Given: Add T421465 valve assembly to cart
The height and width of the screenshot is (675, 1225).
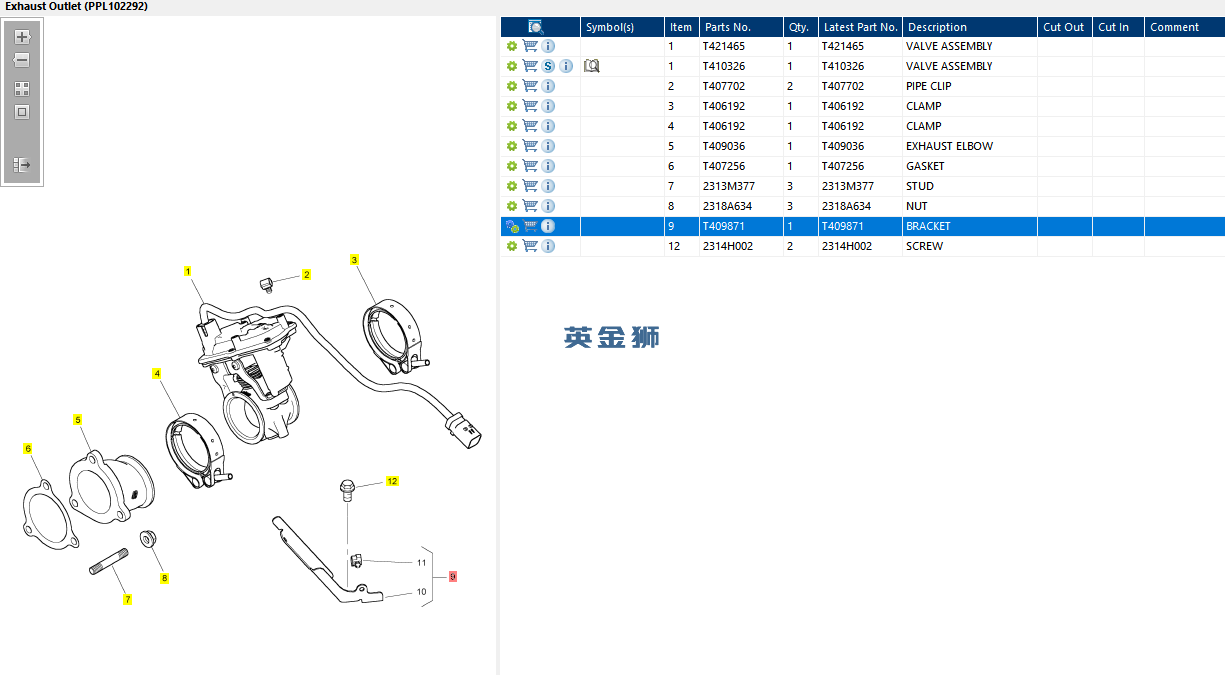Looking at the screenshot, I should 530,46.
